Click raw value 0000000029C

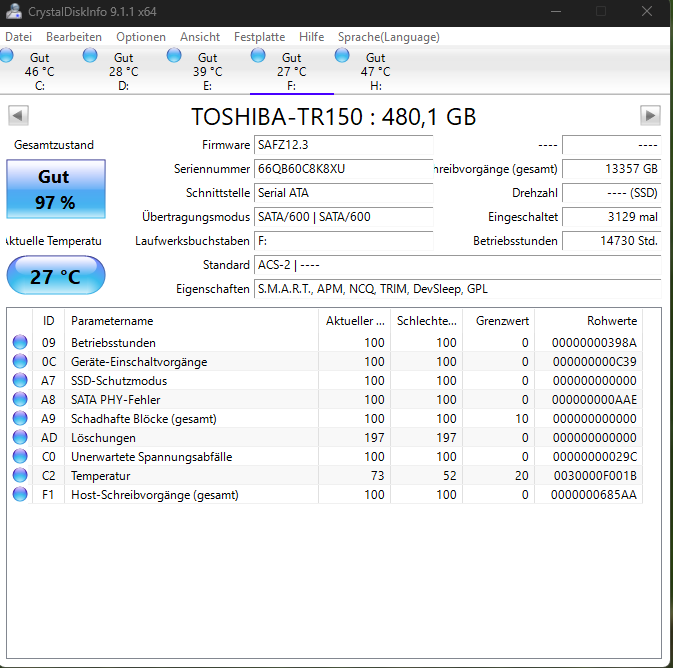(x=594, y=457)
